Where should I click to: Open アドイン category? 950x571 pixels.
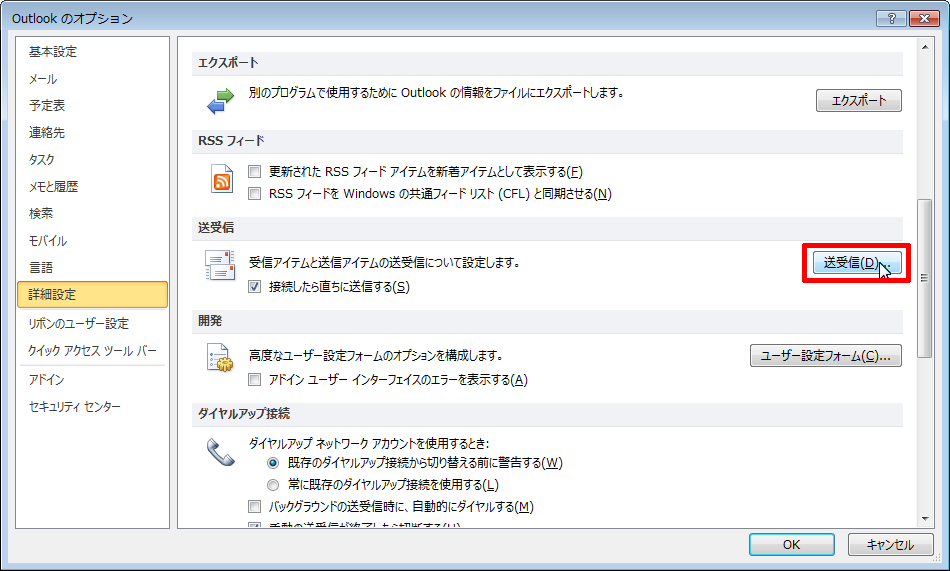click(92, 379)
